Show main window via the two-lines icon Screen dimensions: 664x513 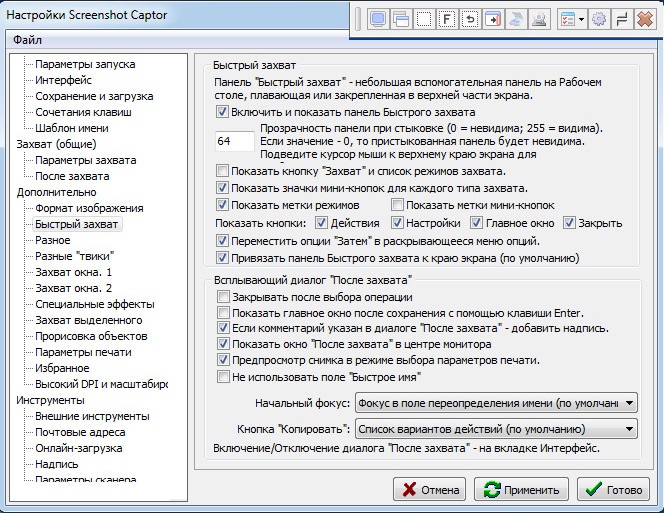622,19
